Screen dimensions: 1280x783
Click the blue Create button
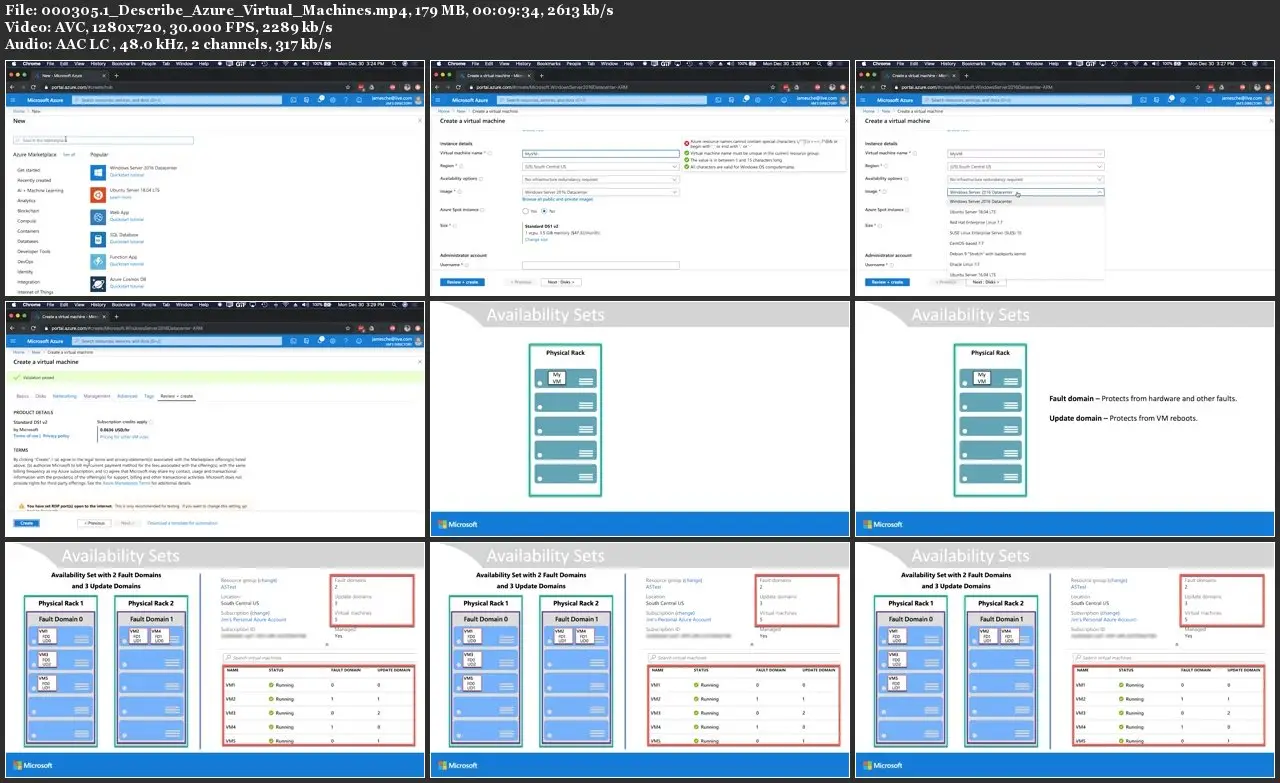pyautogui.click(x=27, y=523)
